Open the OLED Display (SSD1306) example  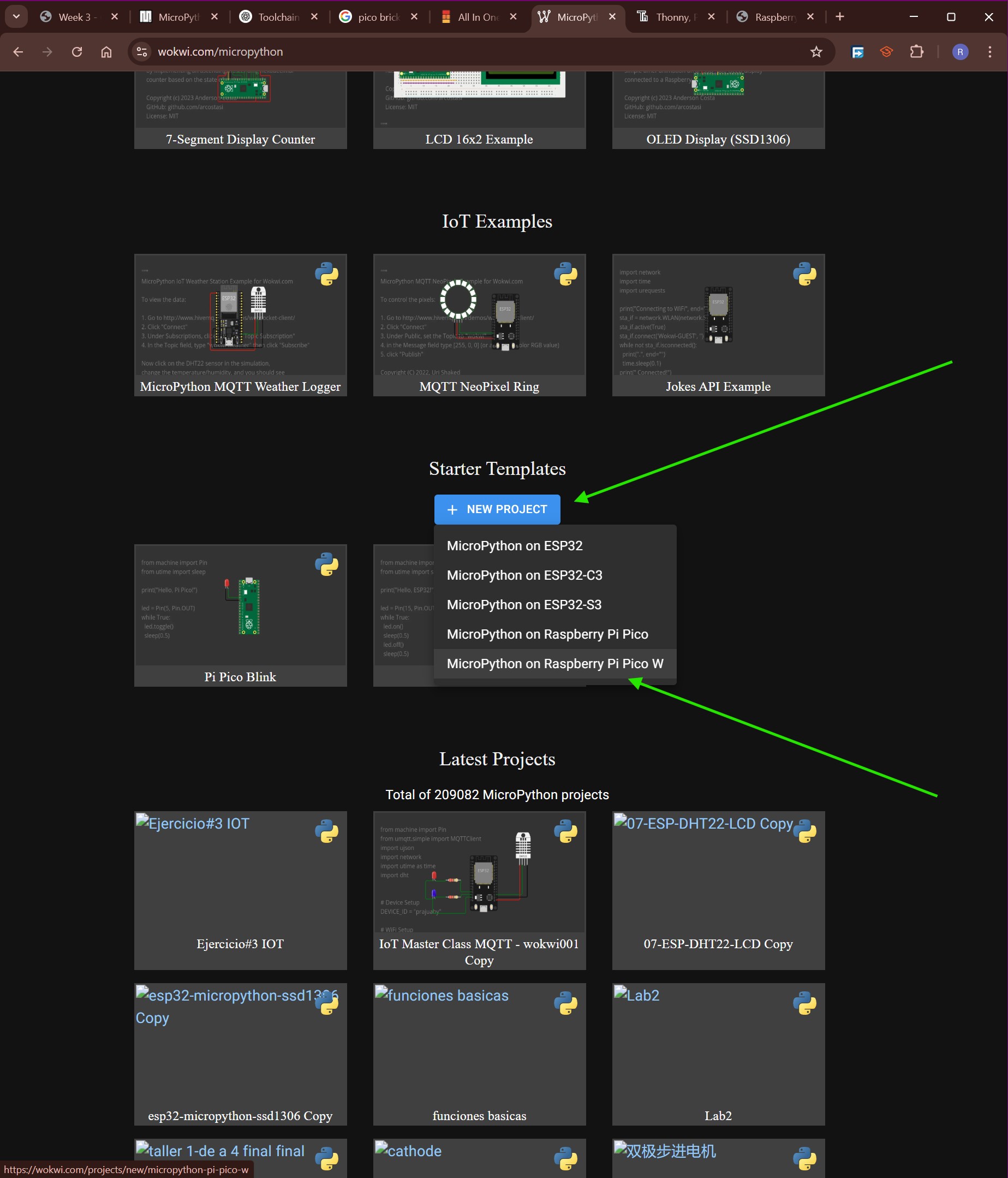coord(718,110)
